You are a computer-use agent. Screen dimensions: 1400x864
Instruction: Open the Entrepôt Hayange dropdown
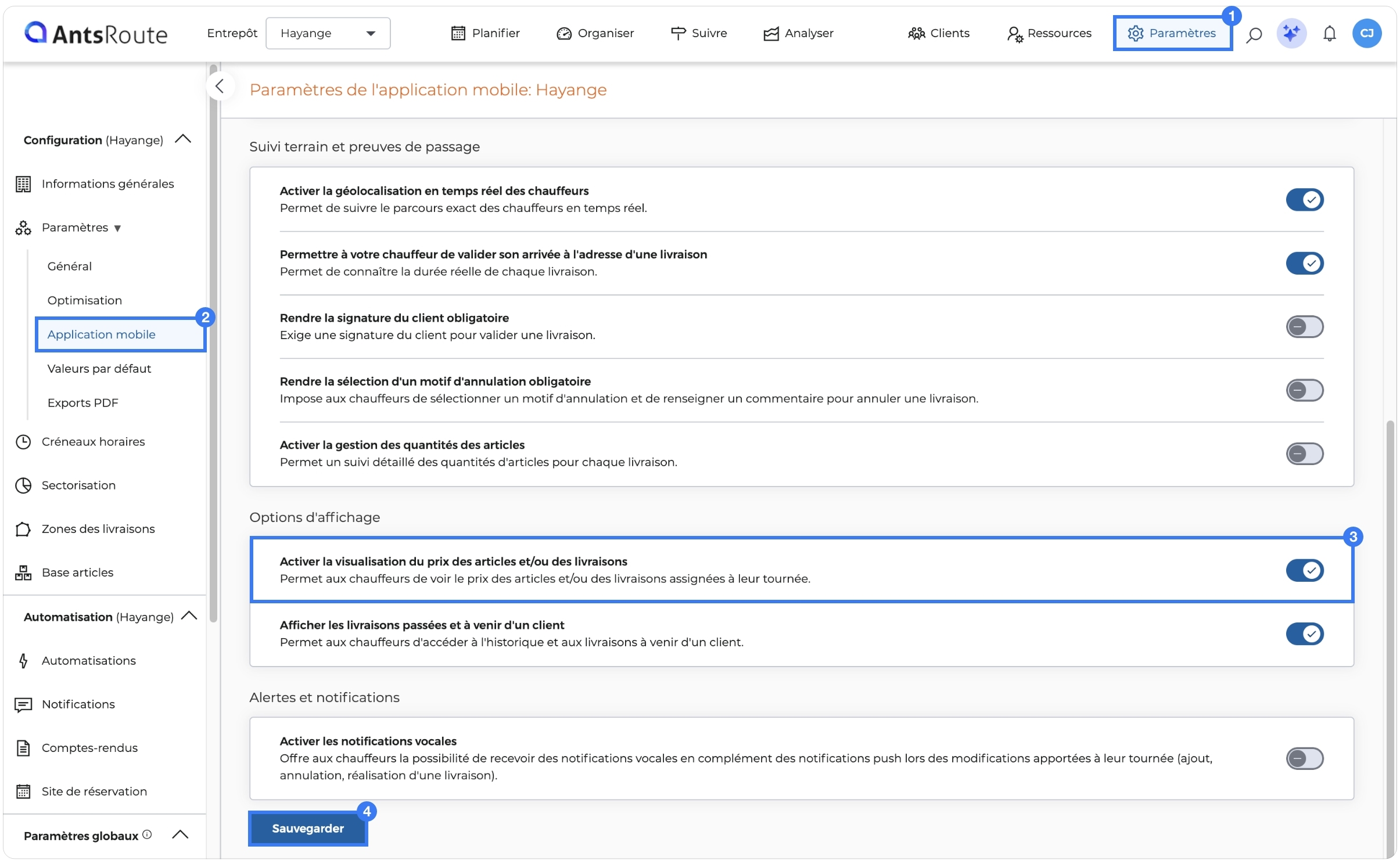pos(328,33)
